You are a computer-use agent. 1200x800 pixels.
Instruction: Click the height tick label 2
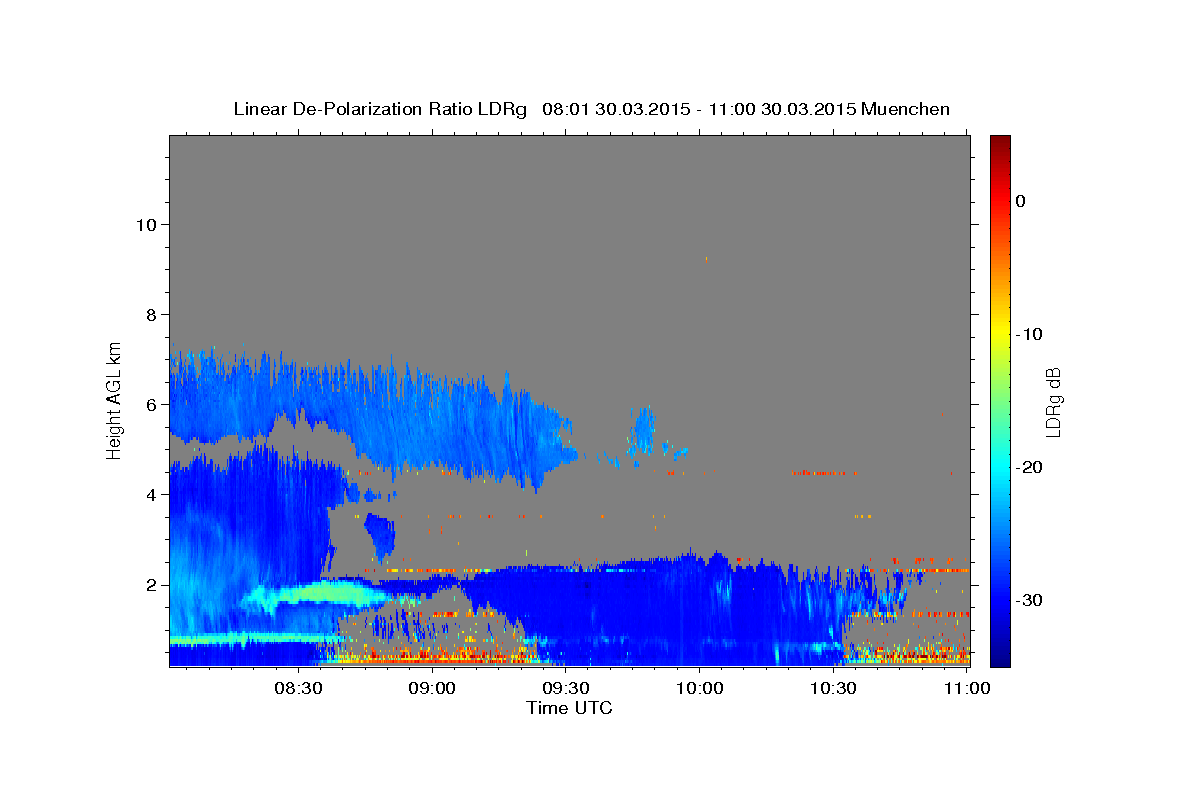(x=150, y=584)
